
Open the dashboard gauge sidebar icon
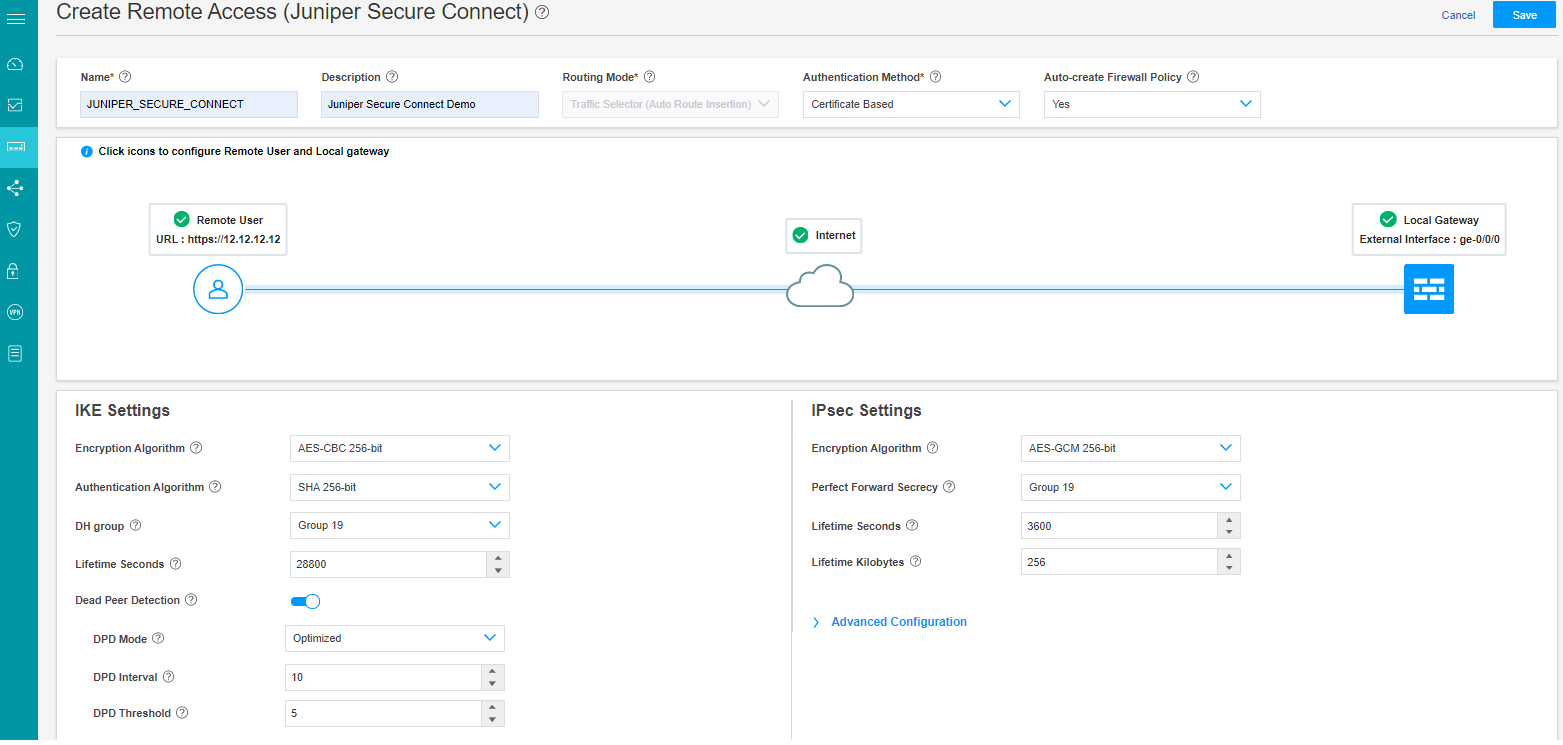coord(15,65)
